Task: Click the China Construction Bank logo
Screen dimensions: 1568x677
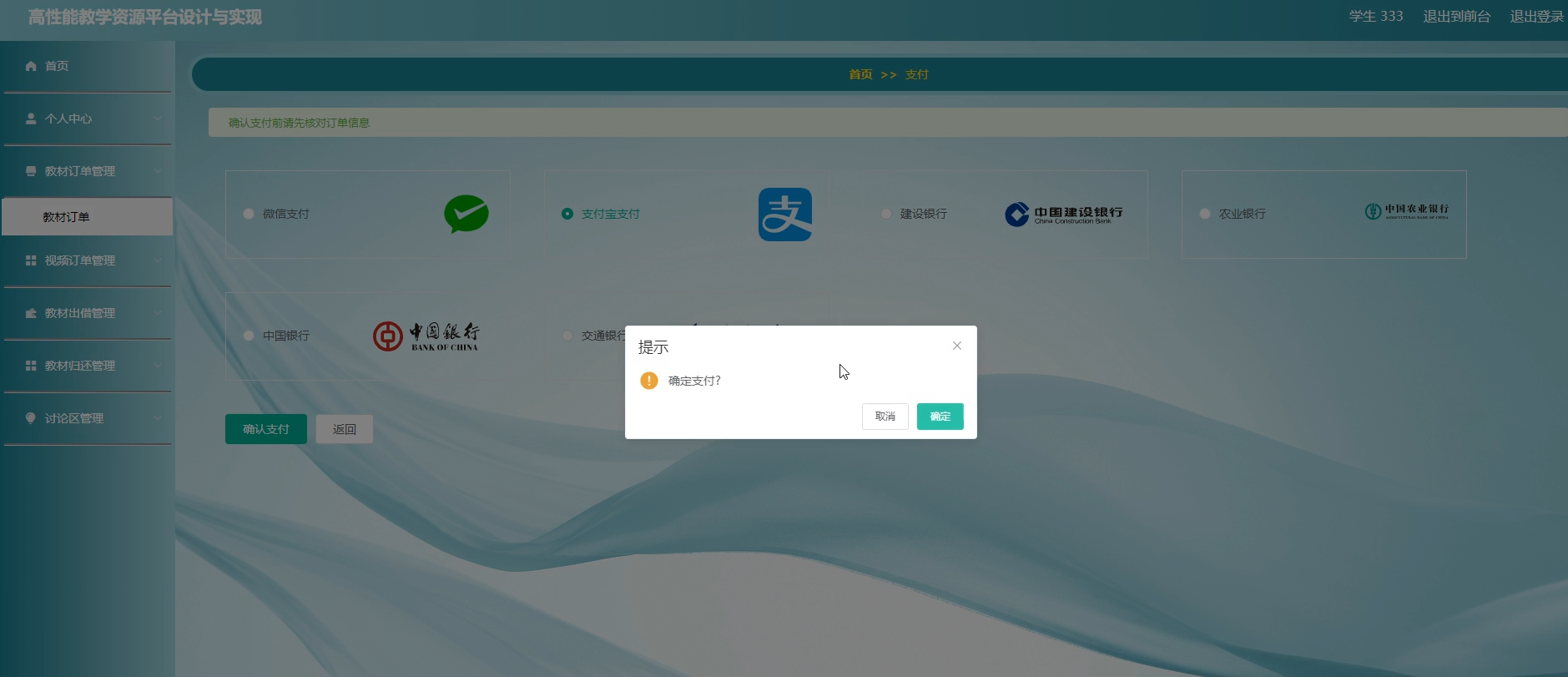Action: [1064, 215]
